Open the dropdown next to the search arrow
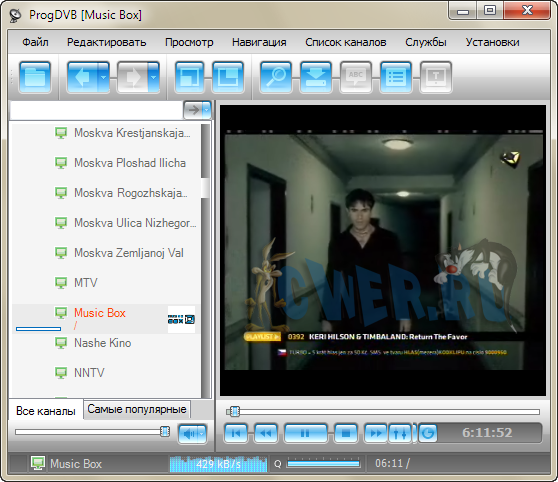The image size is (558, 482). pos(207,110)
